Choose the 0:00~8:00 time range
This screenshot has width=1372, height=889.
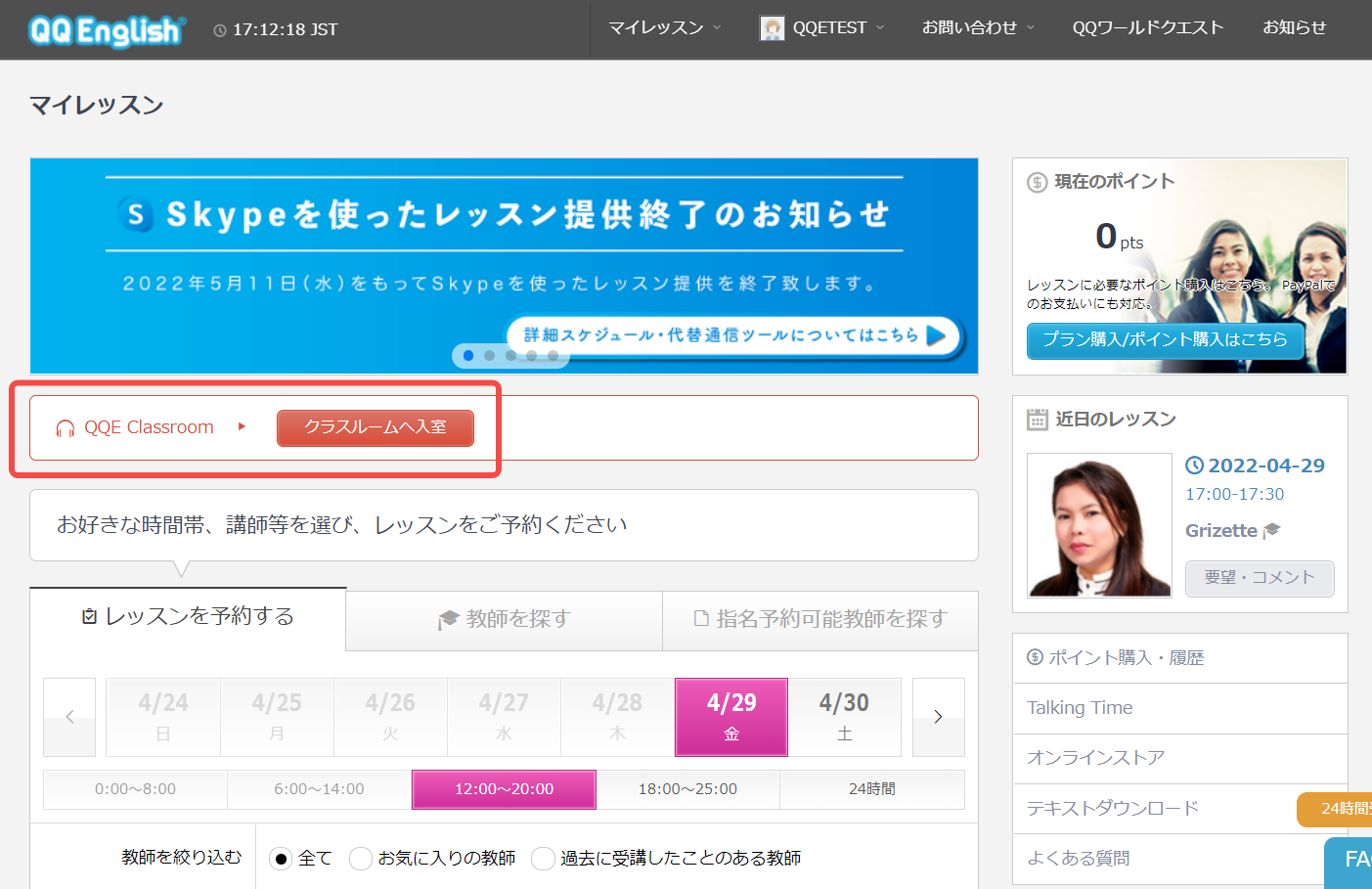tap(135, 789)
